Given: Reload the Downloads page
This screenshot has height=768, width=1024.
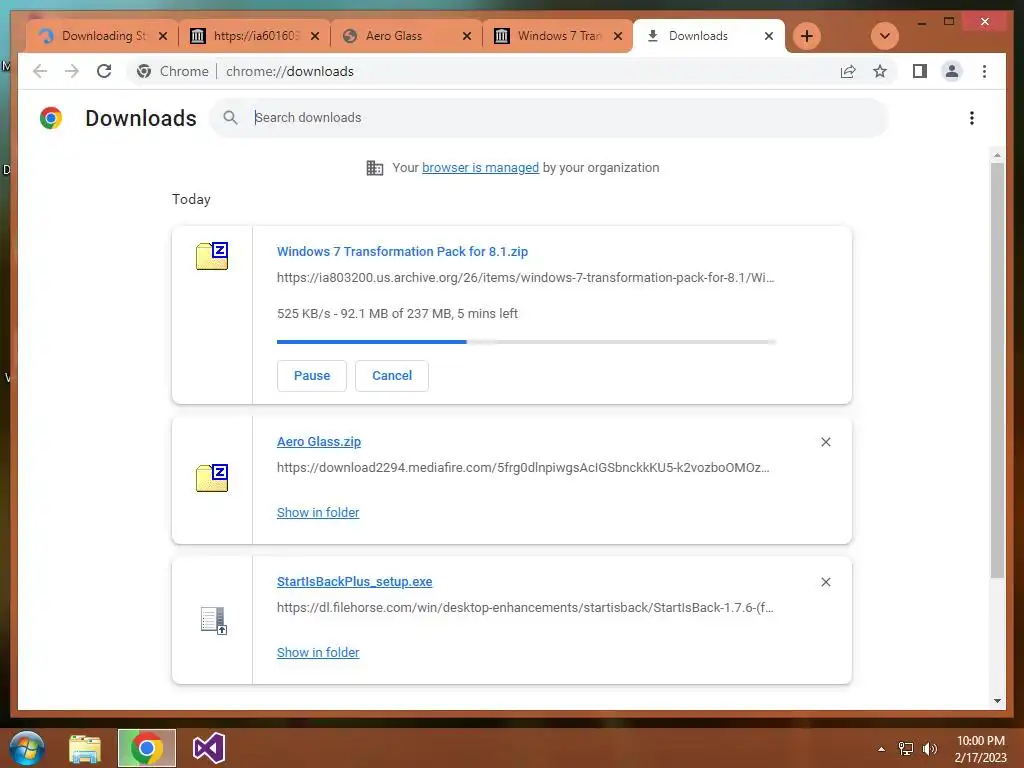Looking at the screenshot, I should pyautogui.click(x=104, y=71).
